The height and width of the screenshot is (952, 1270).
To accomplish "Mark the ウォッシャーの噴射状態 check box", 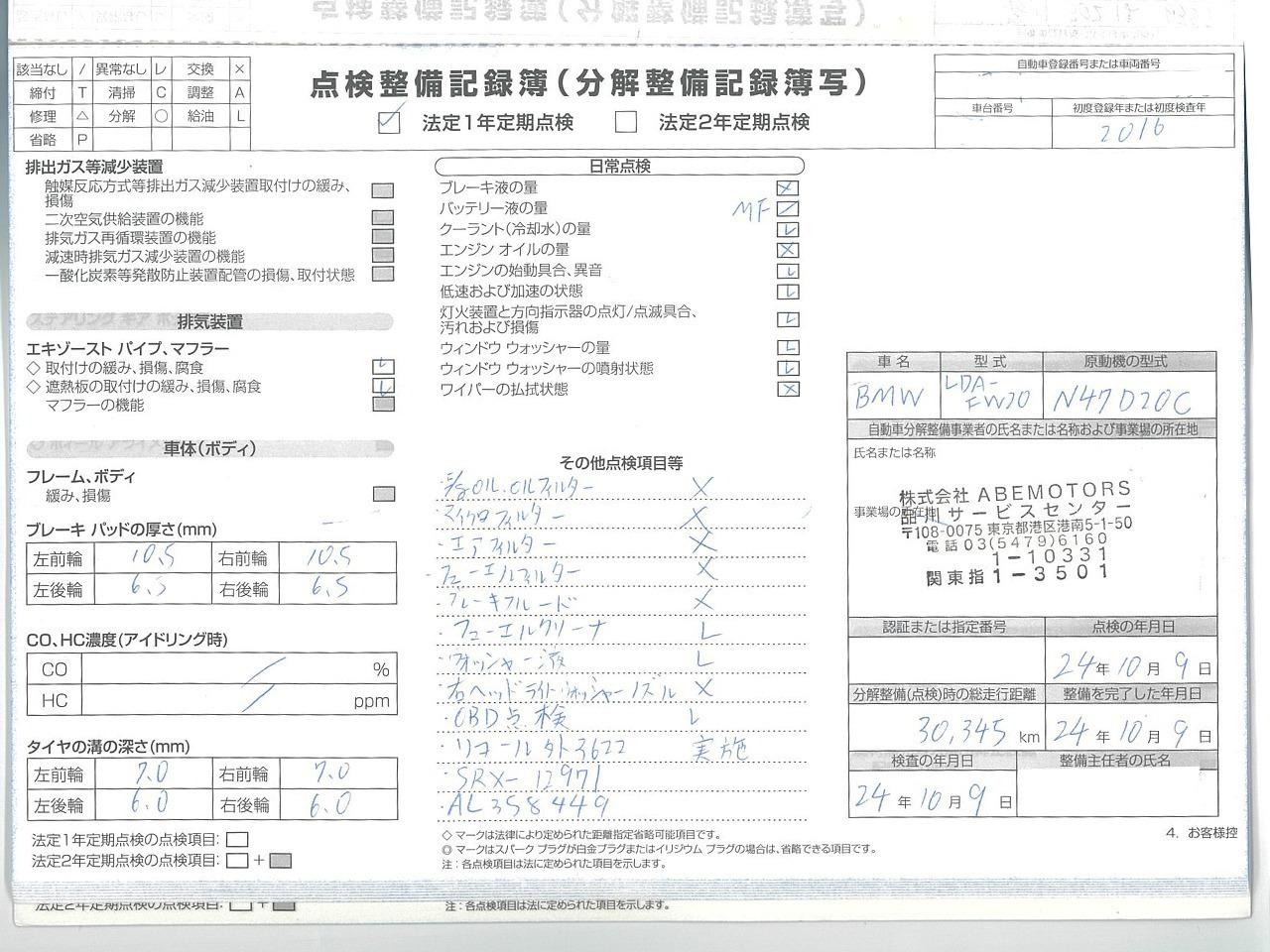I will click(x=788, y=369).
